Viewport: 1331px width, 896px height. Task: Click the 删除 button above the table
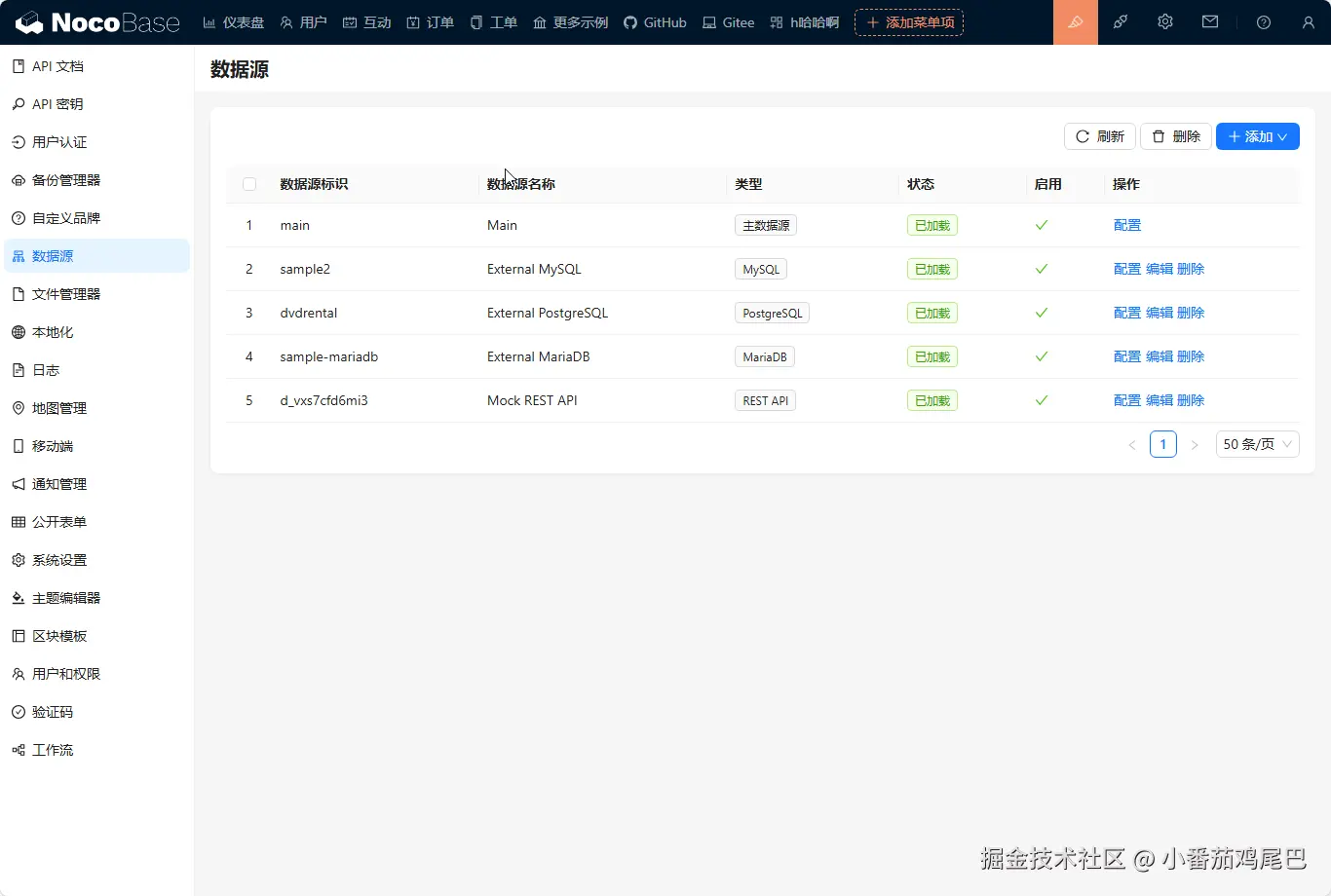(1176, 136)
